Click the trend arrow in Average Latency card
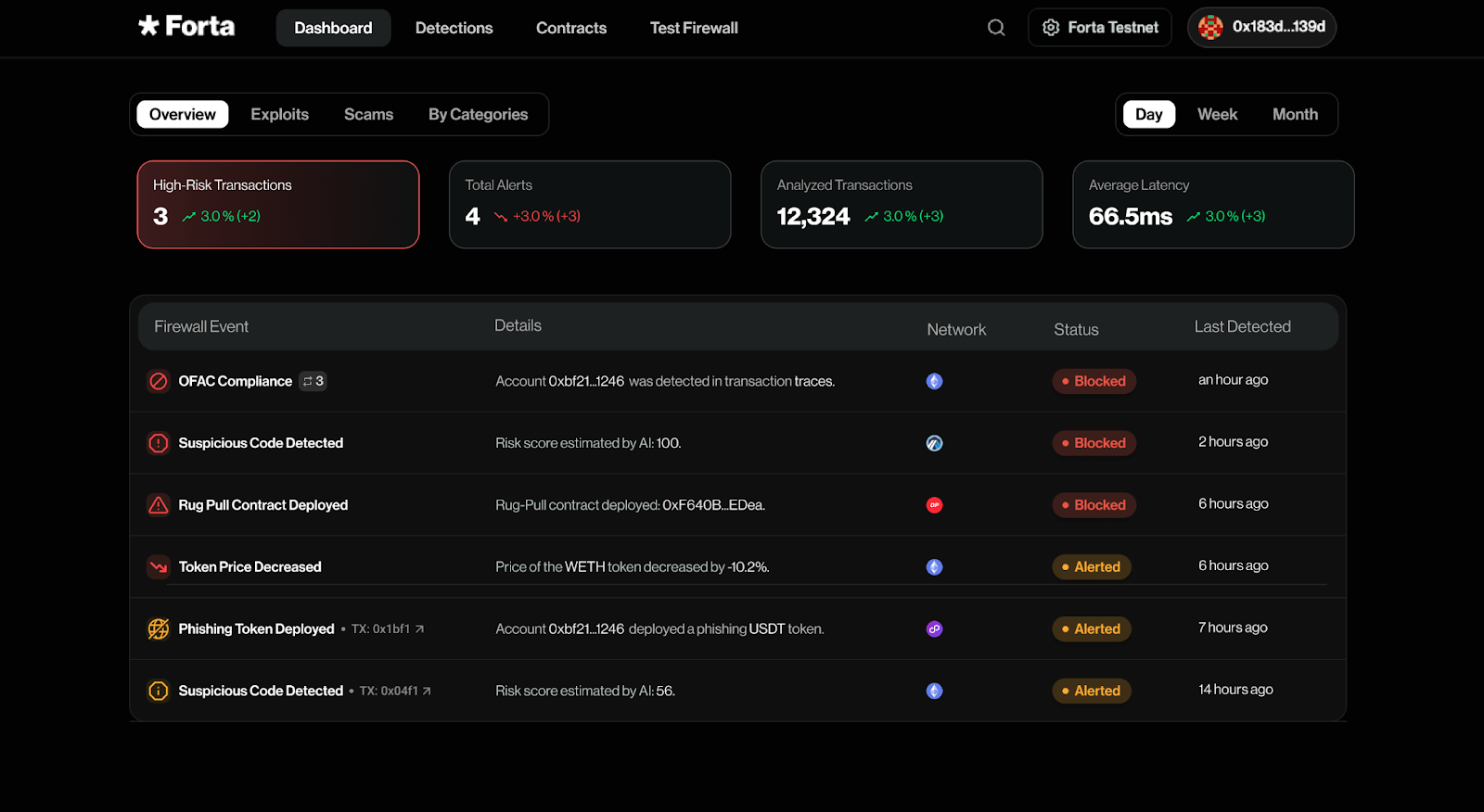 pos(1194,216)
